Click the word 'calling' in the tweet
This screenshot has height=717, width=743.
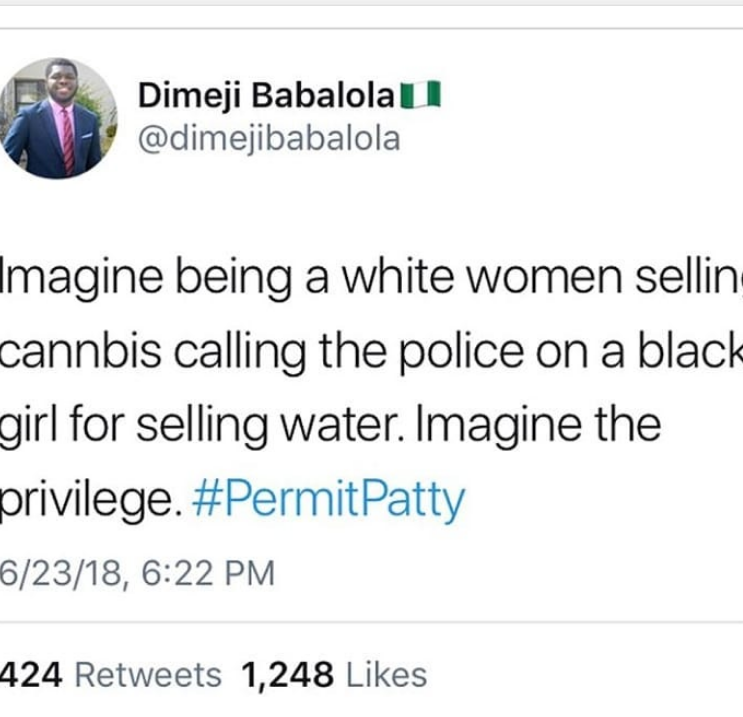point(240,353)
